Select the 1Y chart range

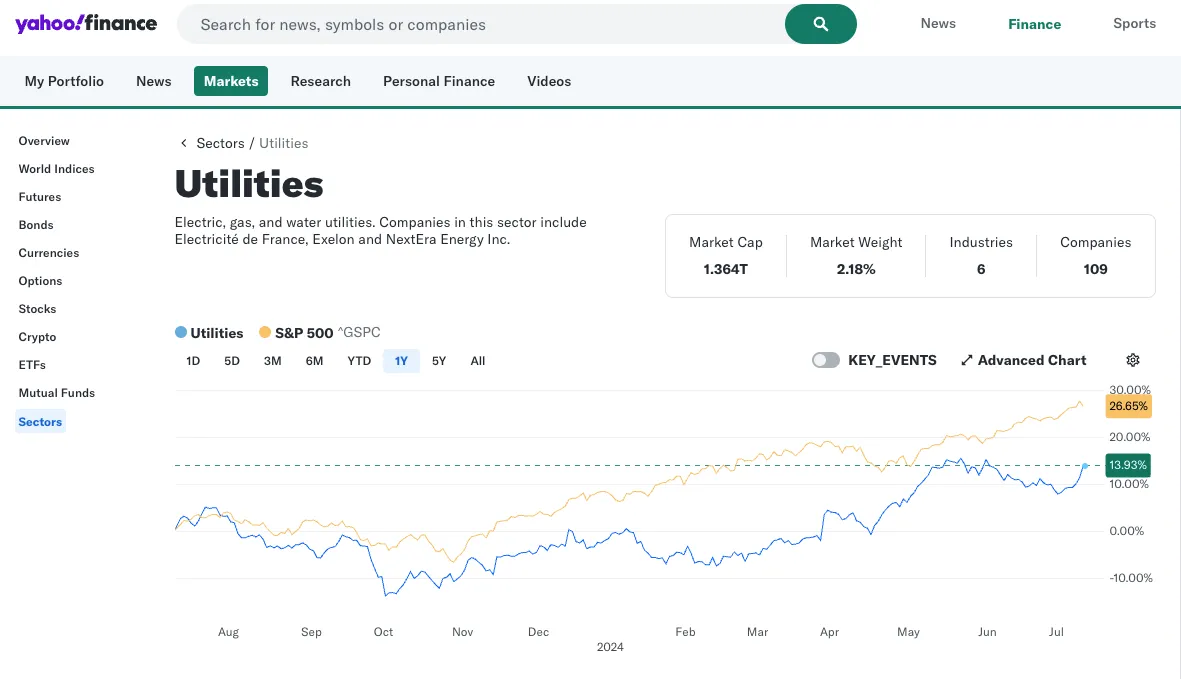click(401, 361)
